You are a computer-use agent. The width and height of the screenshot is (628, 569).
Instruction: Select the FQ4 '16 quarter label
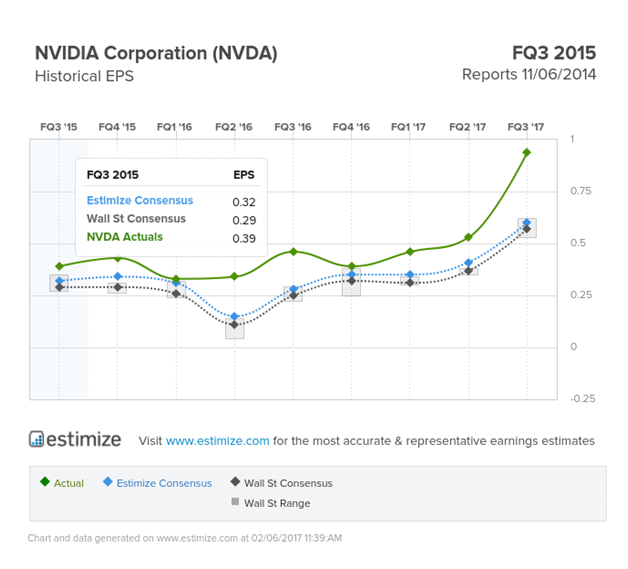coord(351,128)
